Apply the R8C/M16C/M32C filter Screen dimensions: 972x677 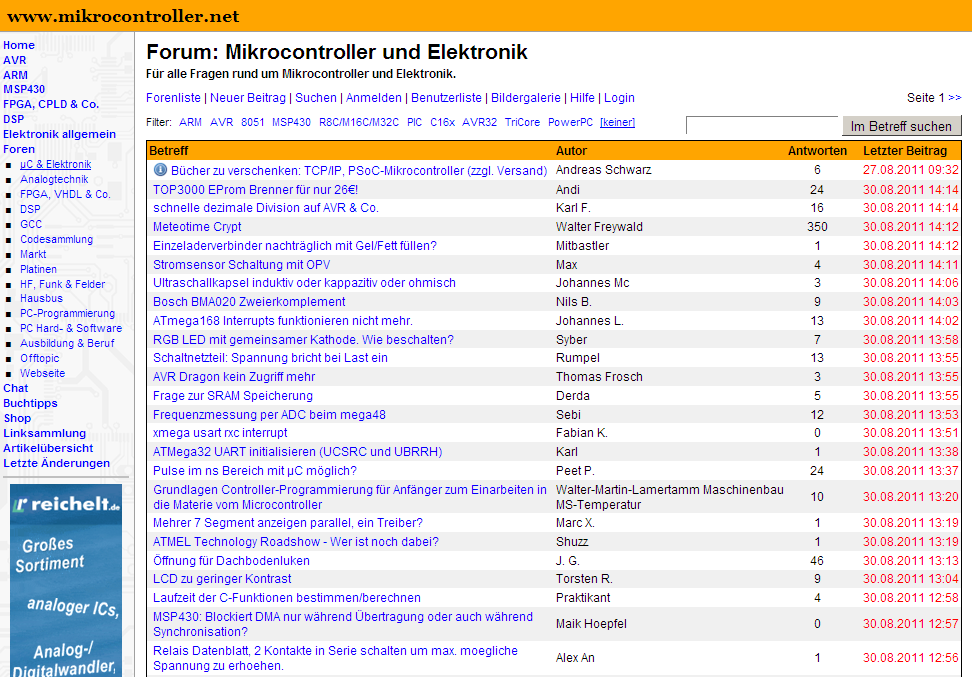[359, 122]
